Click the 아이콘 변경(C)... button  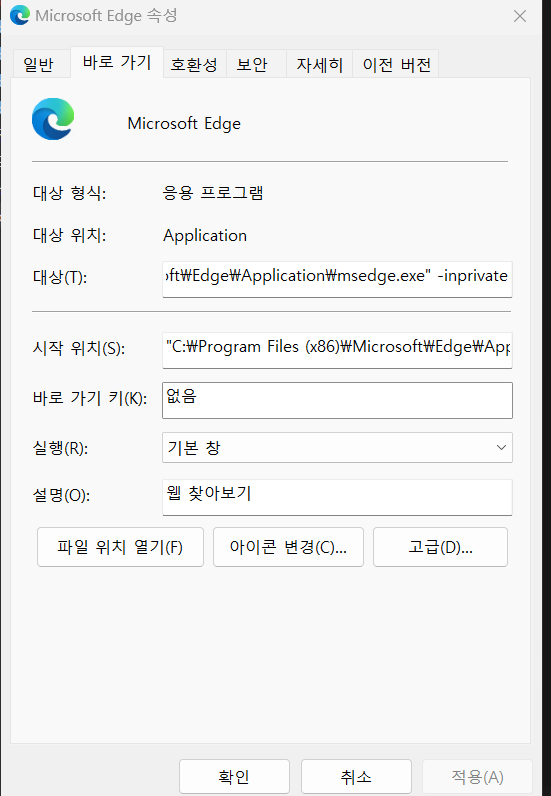288,547
